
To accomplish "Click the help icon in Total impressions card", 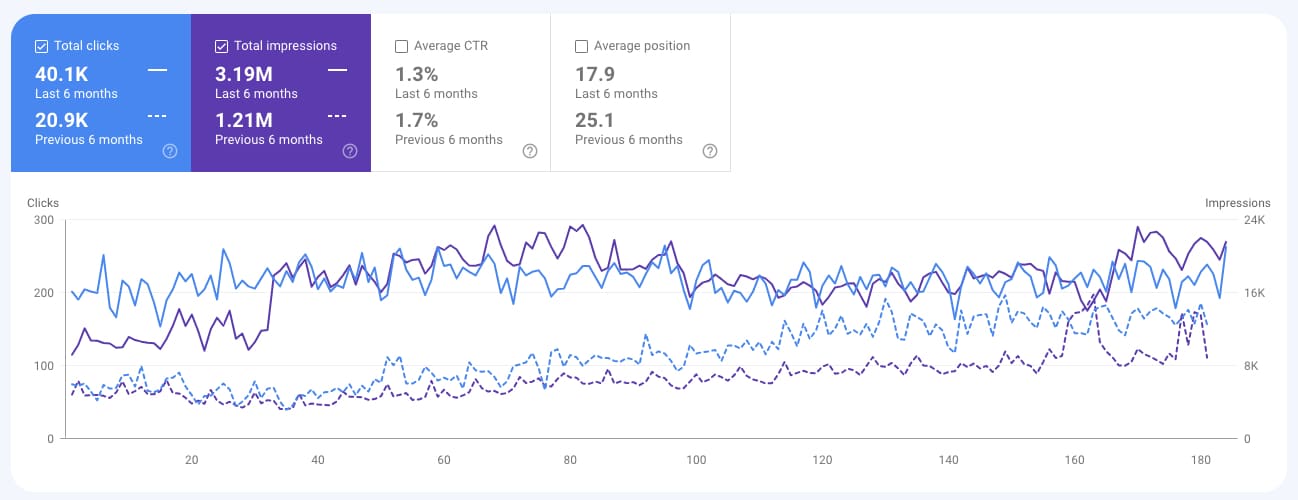I will tap(350, 151).
